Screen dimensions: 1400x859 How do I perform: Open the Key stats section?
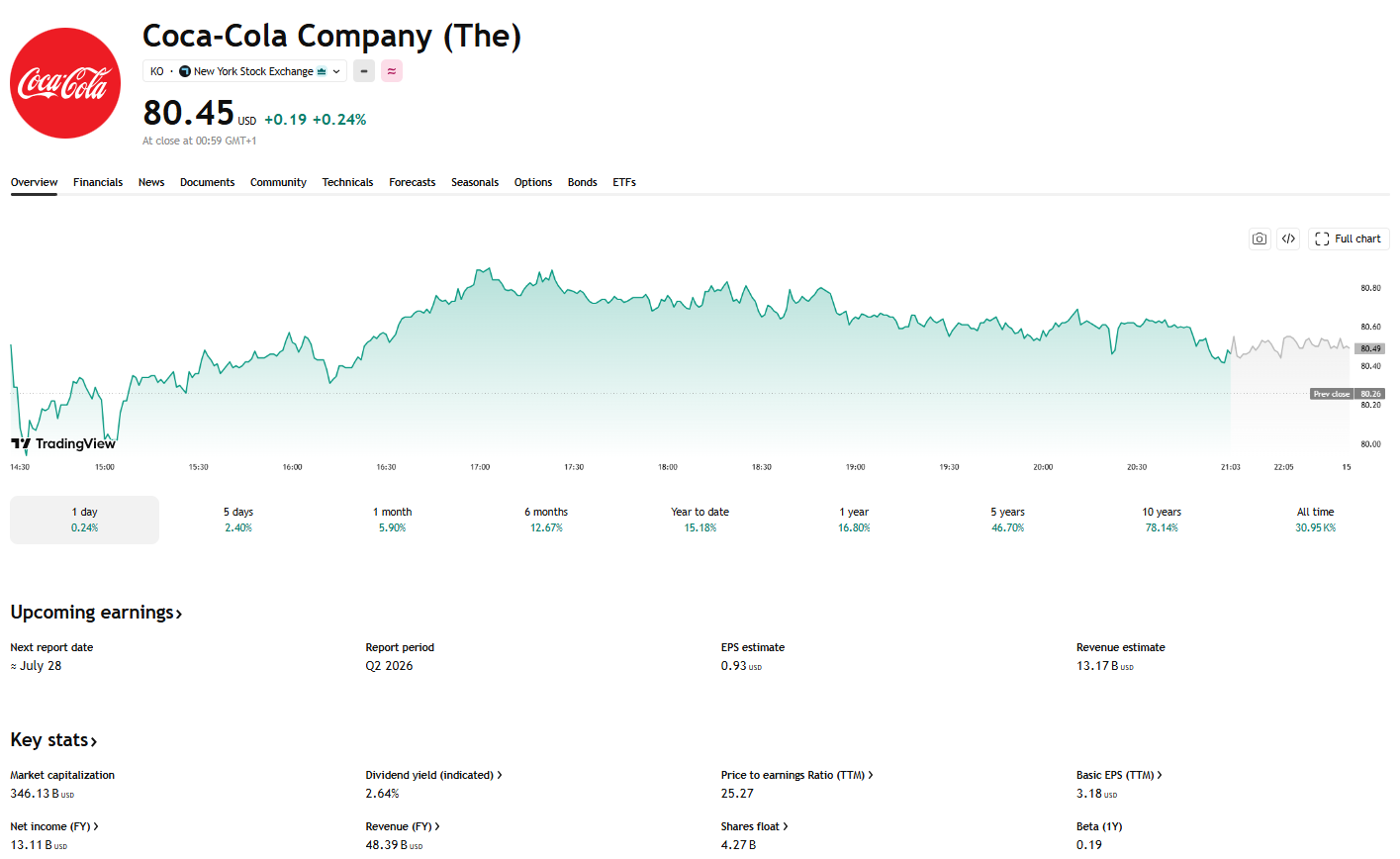tap(53, 740)
